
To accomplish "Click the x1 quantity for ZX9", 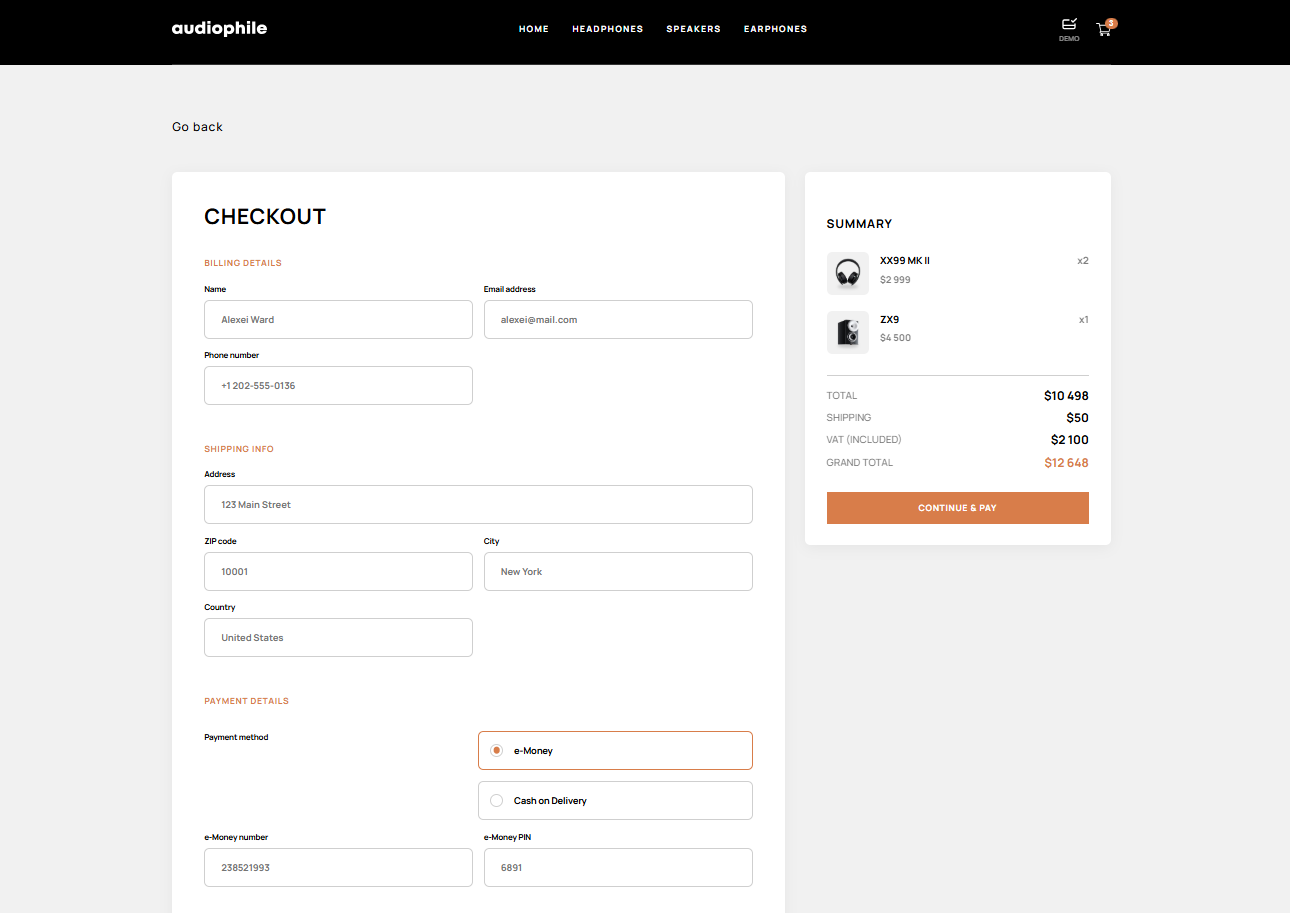I will pos(1084,320).
